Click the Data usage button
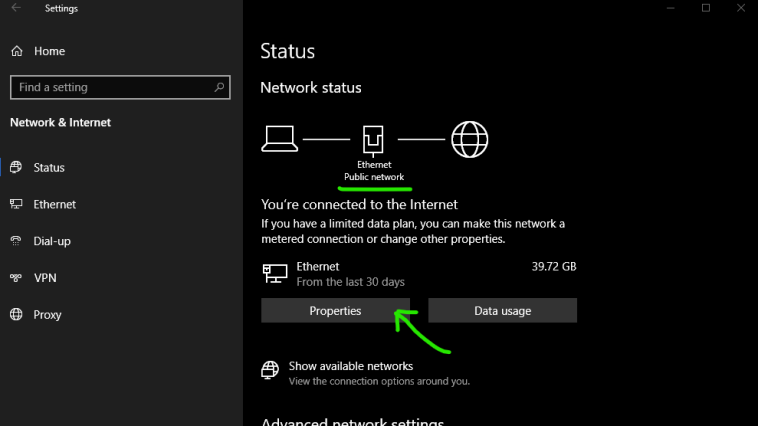Image resolution: width=758 pixels, height=426 pixels. click(502, 310)
